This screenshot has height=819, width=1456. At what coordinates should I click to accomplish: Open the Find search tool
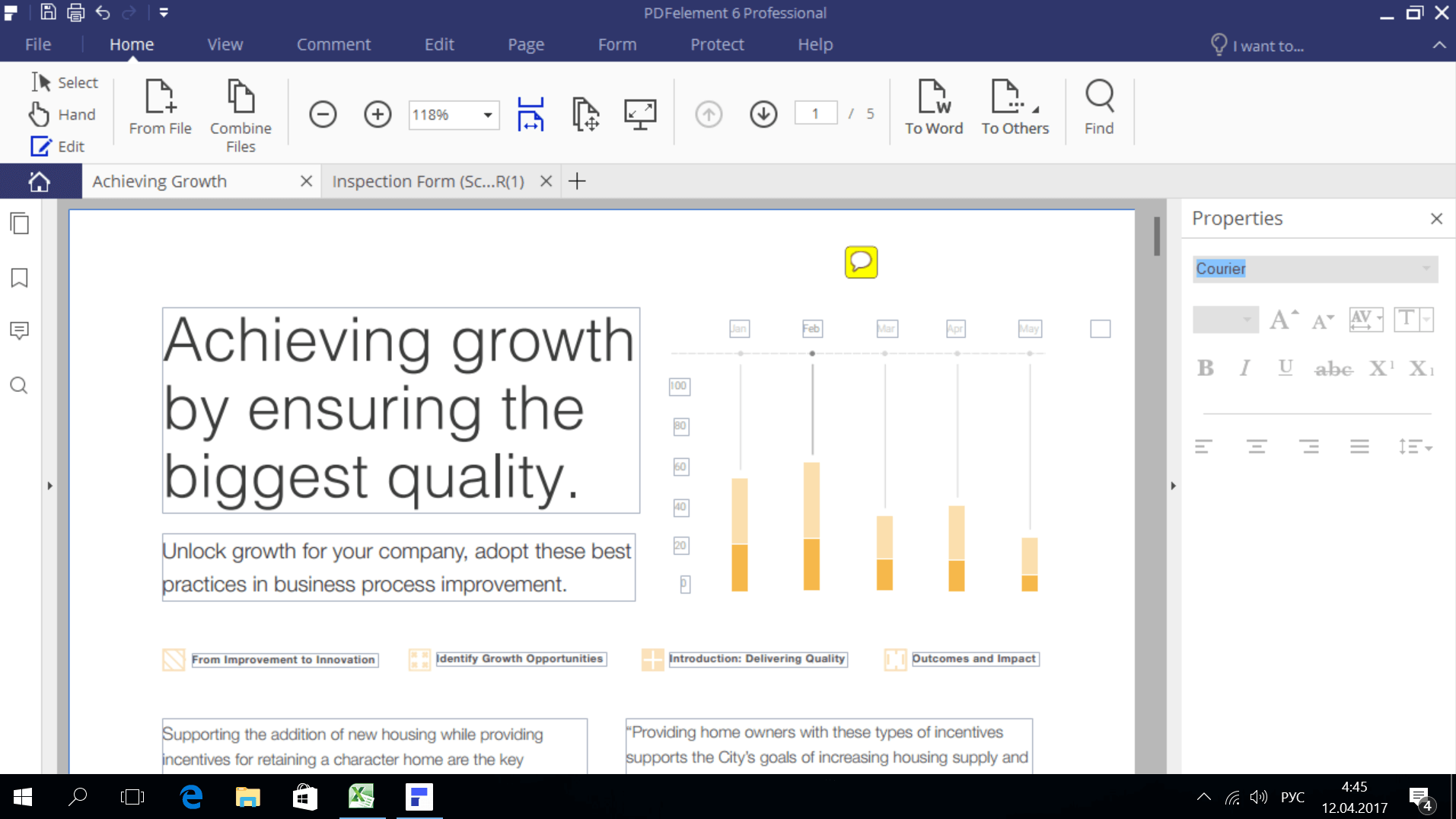coord(1098,109)
